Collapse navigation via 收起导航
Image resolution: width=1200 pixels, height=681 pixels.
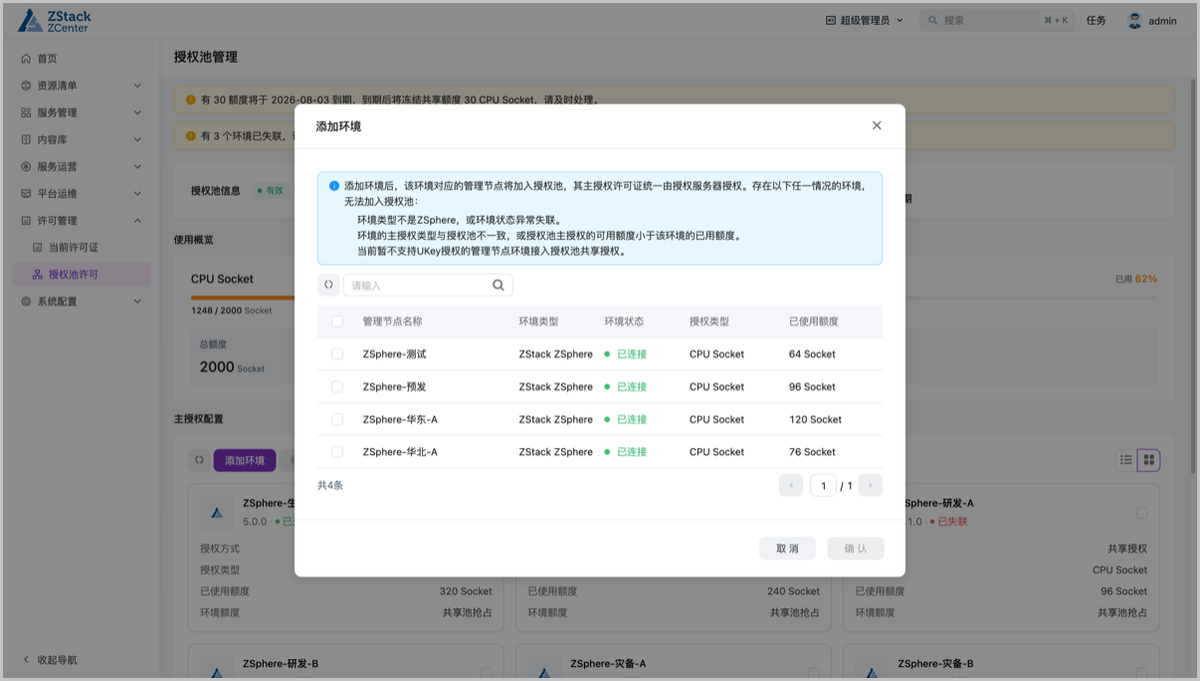click(x=50, y=660)
